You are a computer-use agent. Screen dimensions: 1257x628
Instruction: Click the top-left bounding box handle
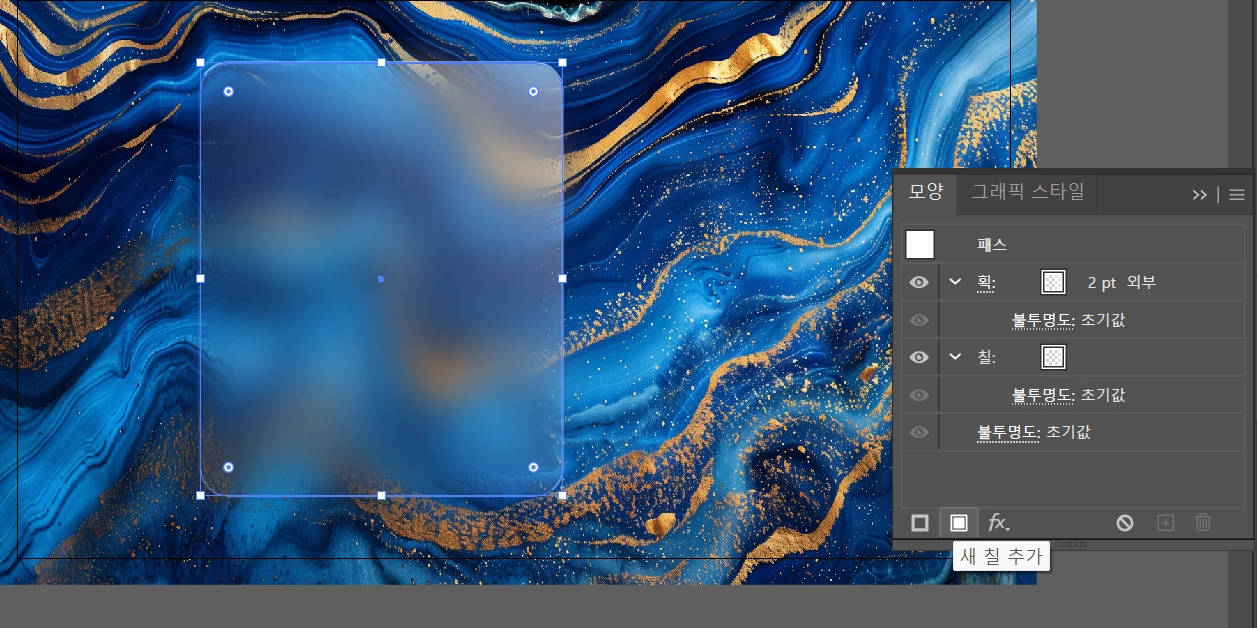click(200, 62)
